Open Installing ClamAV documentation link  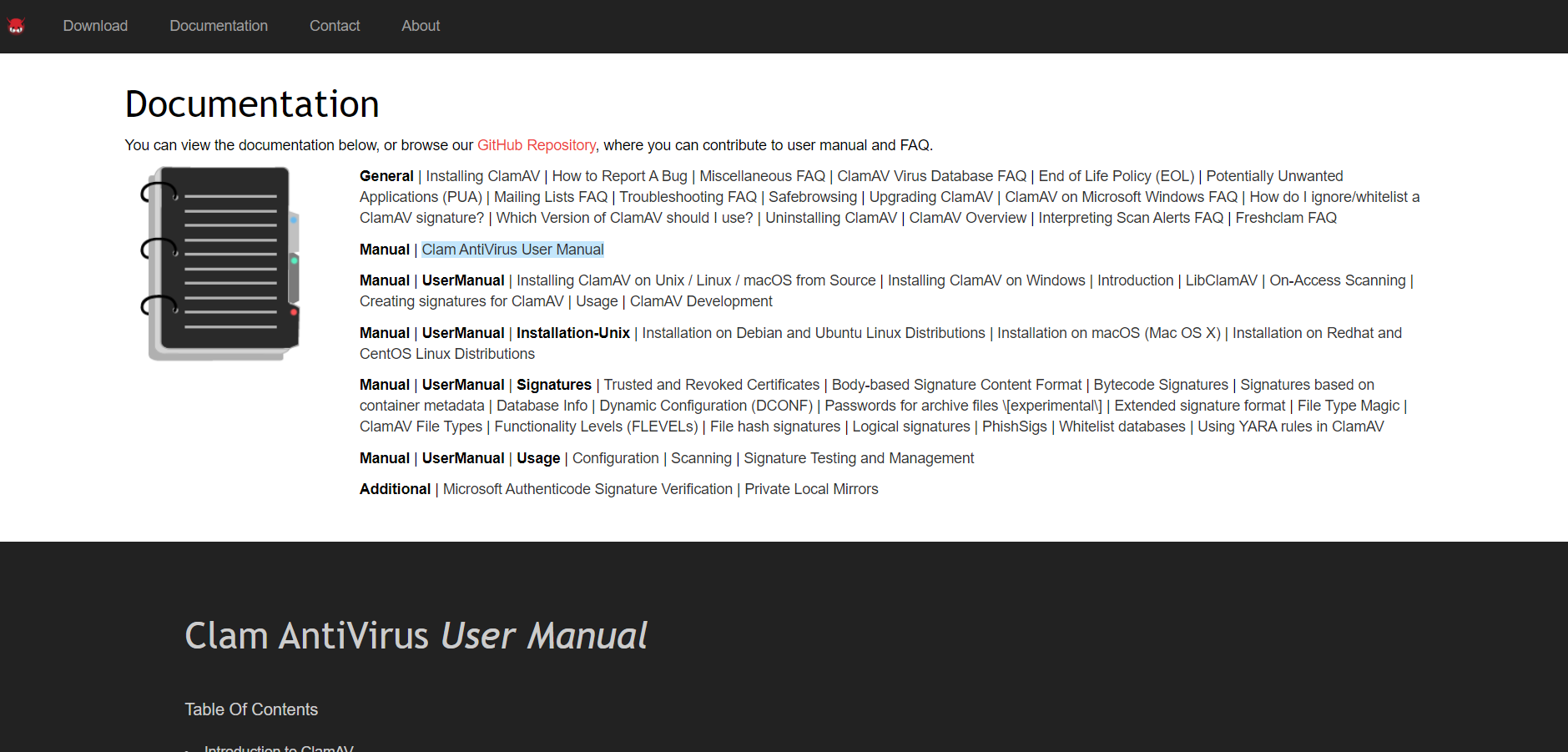coord(482,176)
